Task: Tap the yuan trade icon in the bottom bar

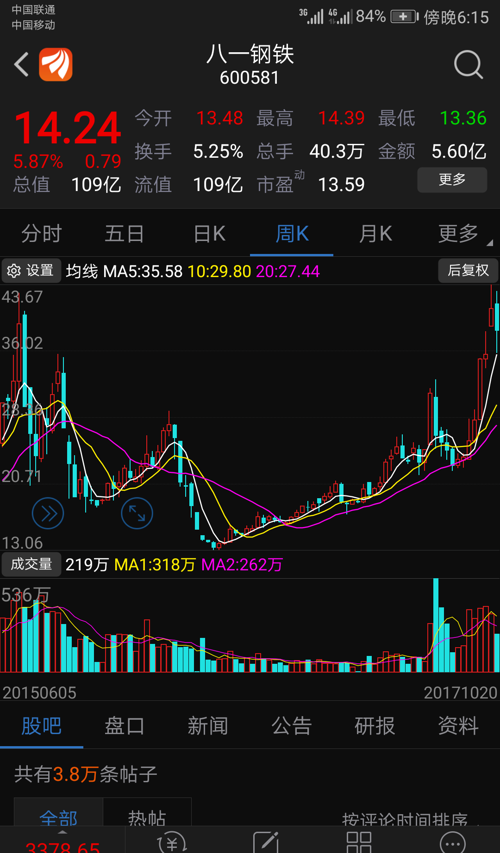Action: coord(172,842)
